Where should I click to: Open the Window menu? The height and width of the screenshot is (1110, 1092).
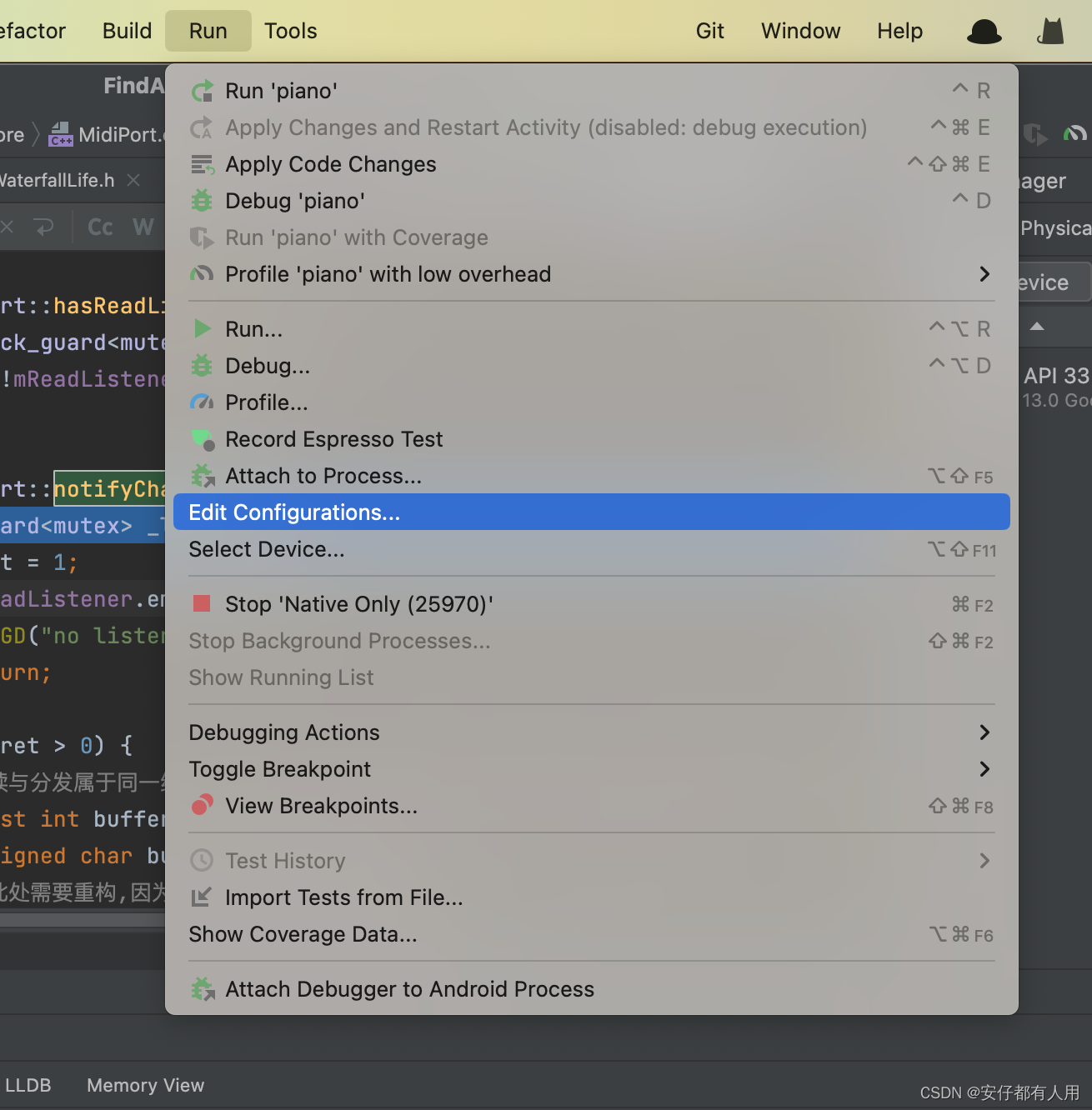(801, 31)
